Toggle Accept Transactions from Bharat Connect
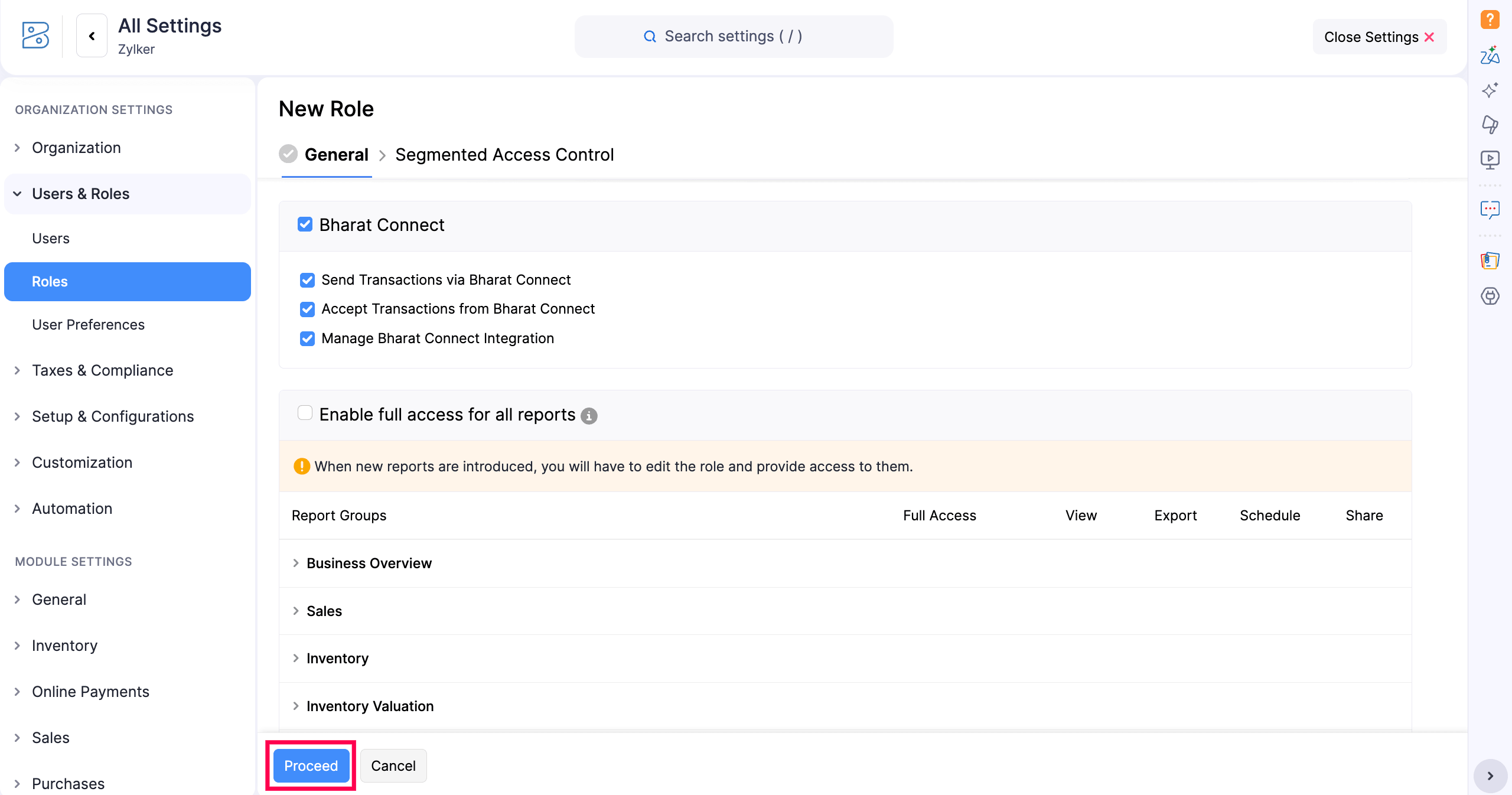 (307, 309)
